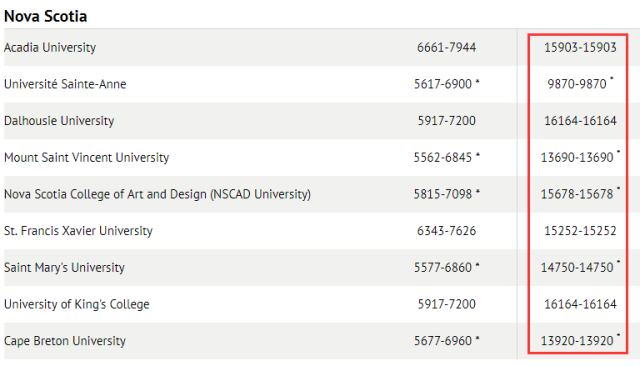Click University of King's College

click(x=77, y=304)
